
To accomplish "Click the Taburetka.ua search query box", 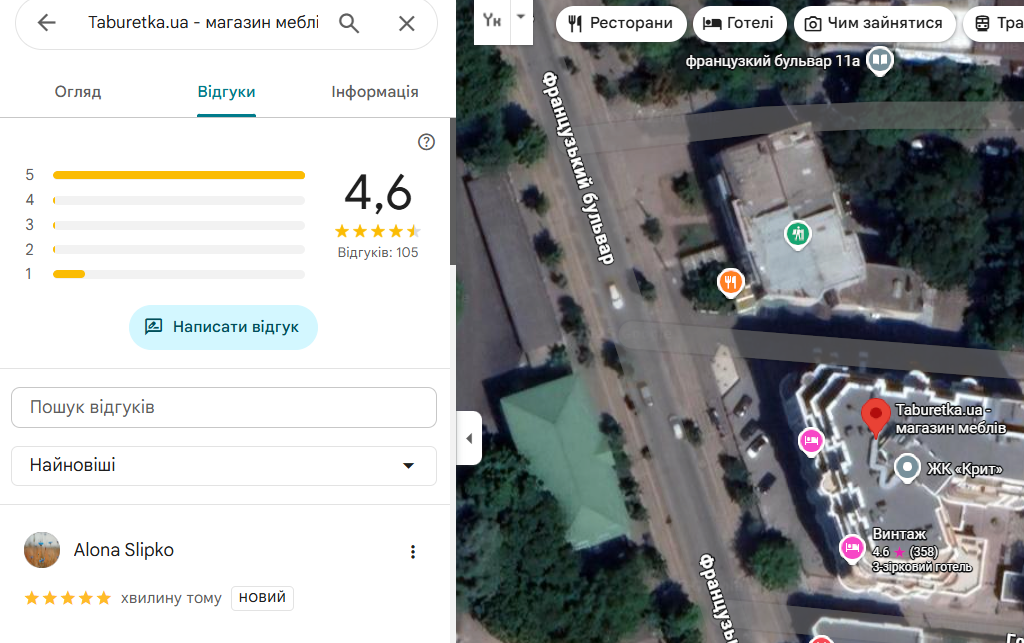I will 204,23.
